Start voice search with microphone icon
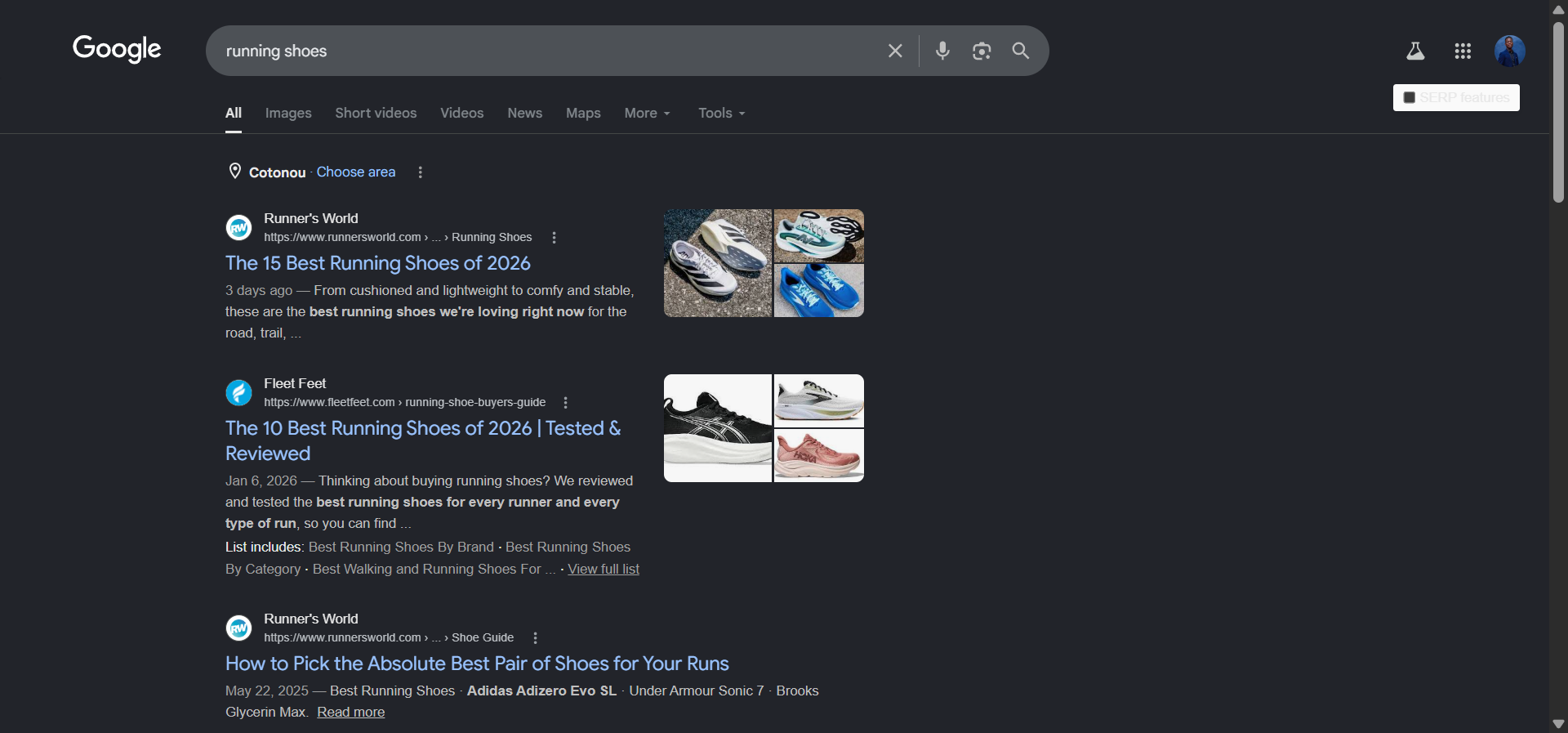The height and width of the screenshot is (733, 1568). click(942, 51)
